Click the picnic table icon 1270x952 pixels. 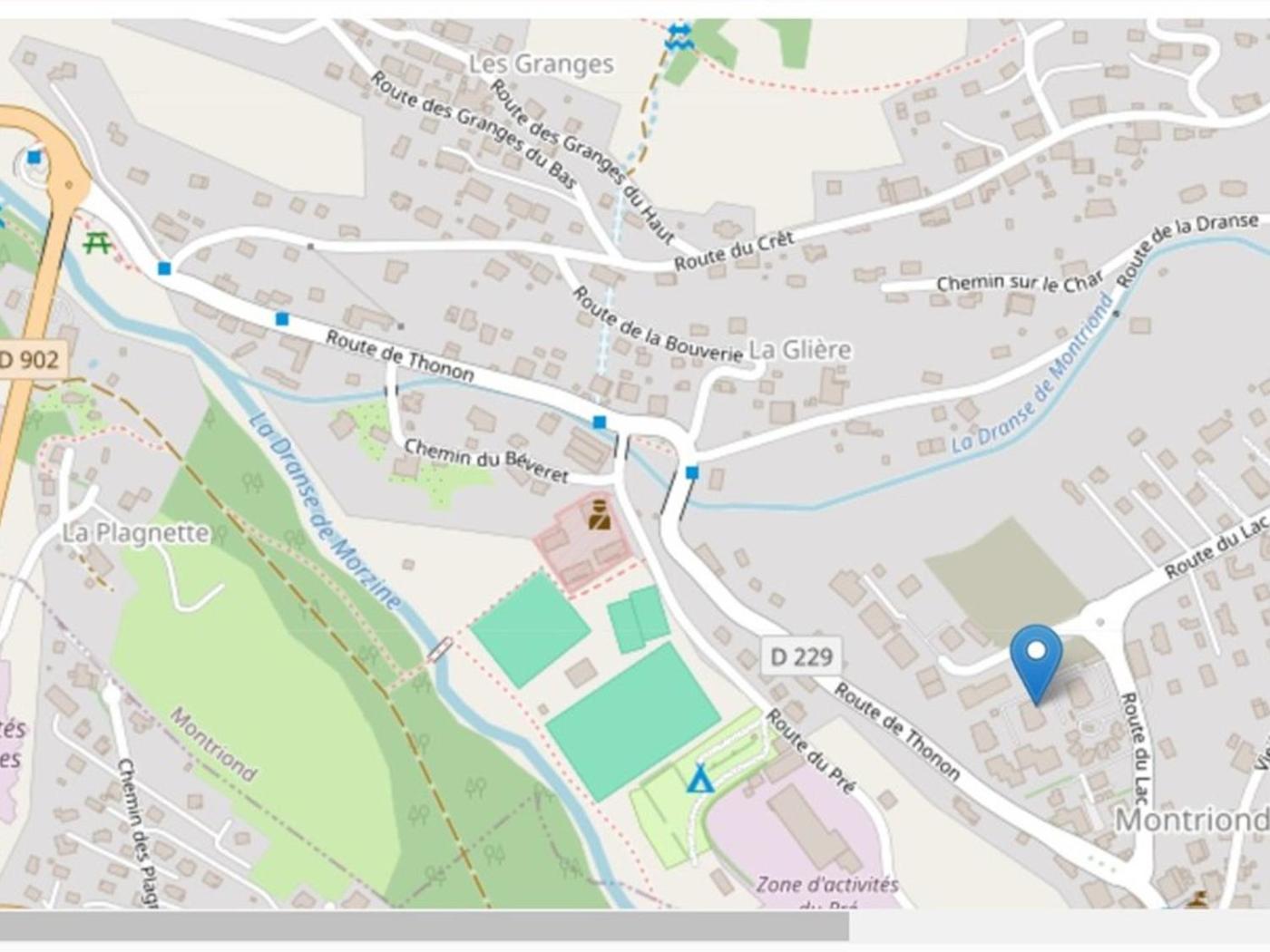[x=97, y=243]
